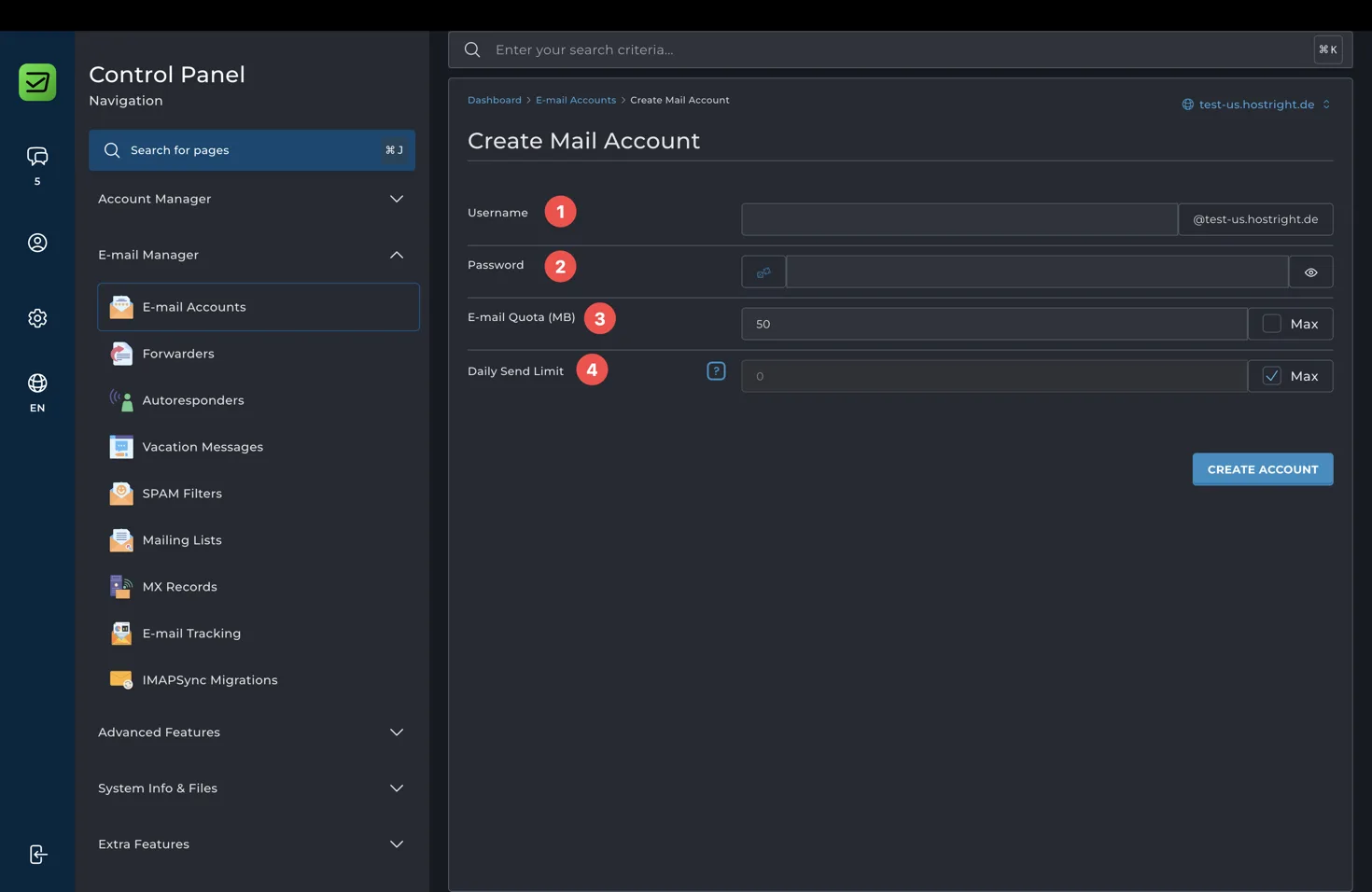
Task: Click the CREATE ACCOUNT button
Action: [x=1263, y=469]
